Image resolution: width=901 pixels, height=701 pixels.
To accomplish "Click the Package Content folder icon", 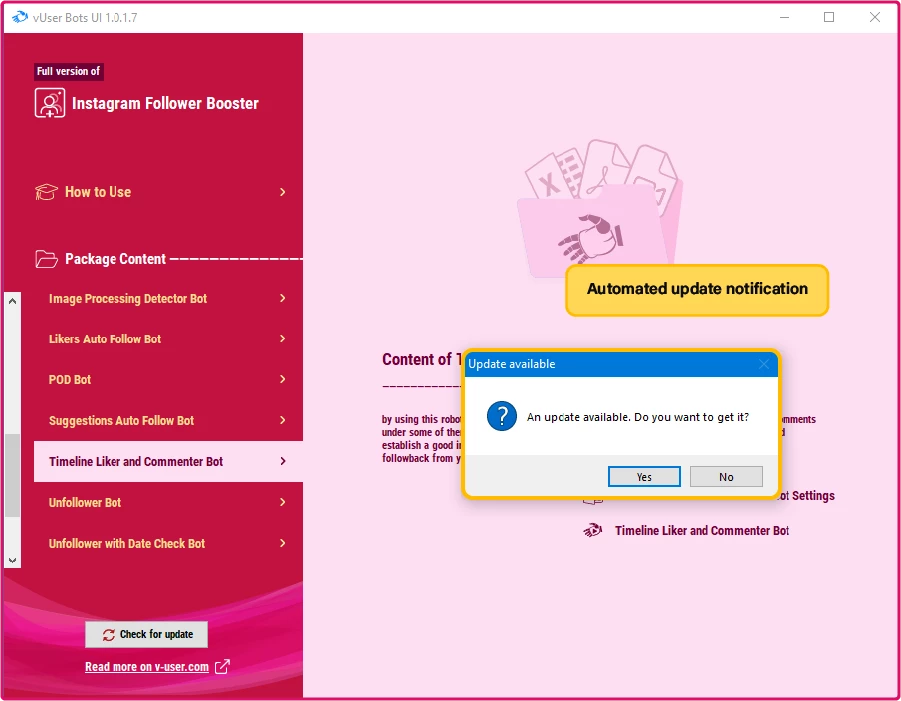I will [x=47, y=259].
